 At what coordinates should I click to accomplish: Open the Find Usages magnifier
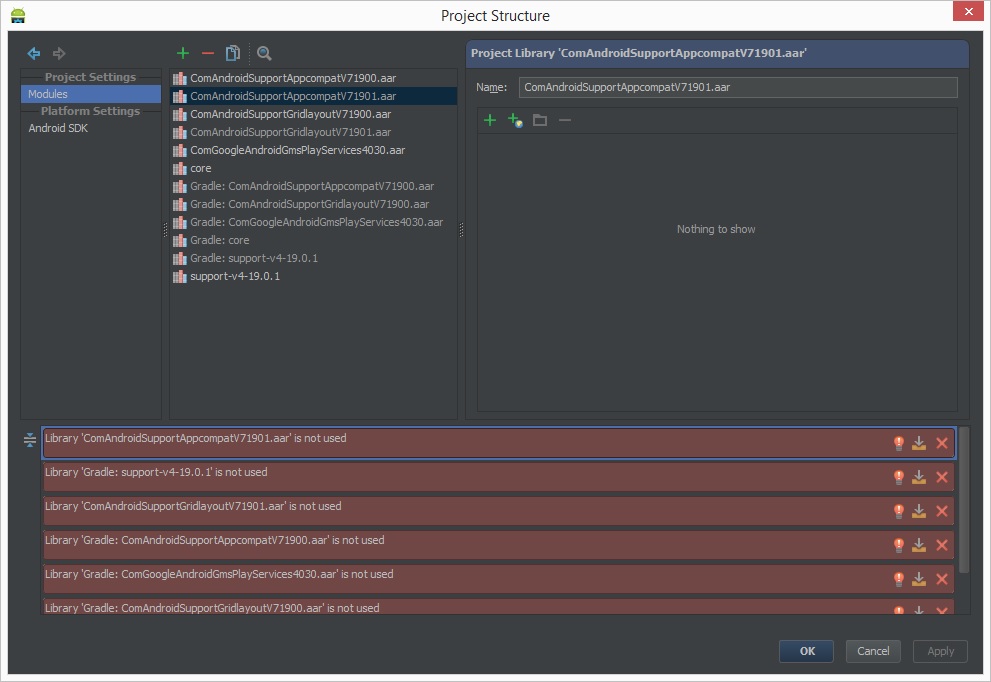pos(264,53)
